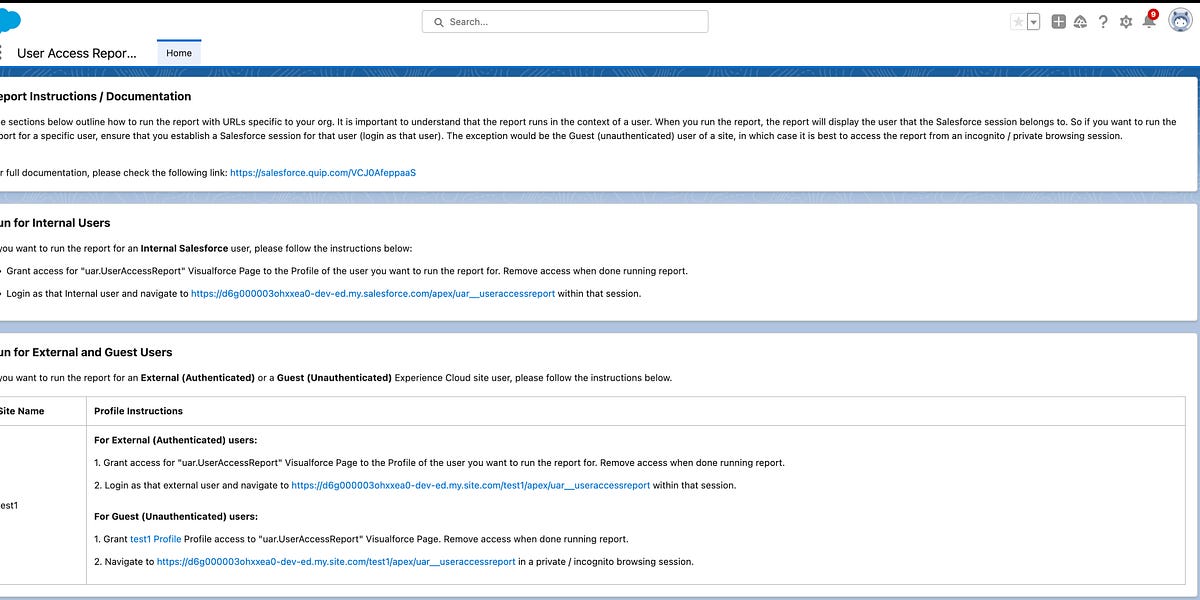Open the Guidance Center icon
The image size is (1200, 600).
click(x=1080, y=21)
